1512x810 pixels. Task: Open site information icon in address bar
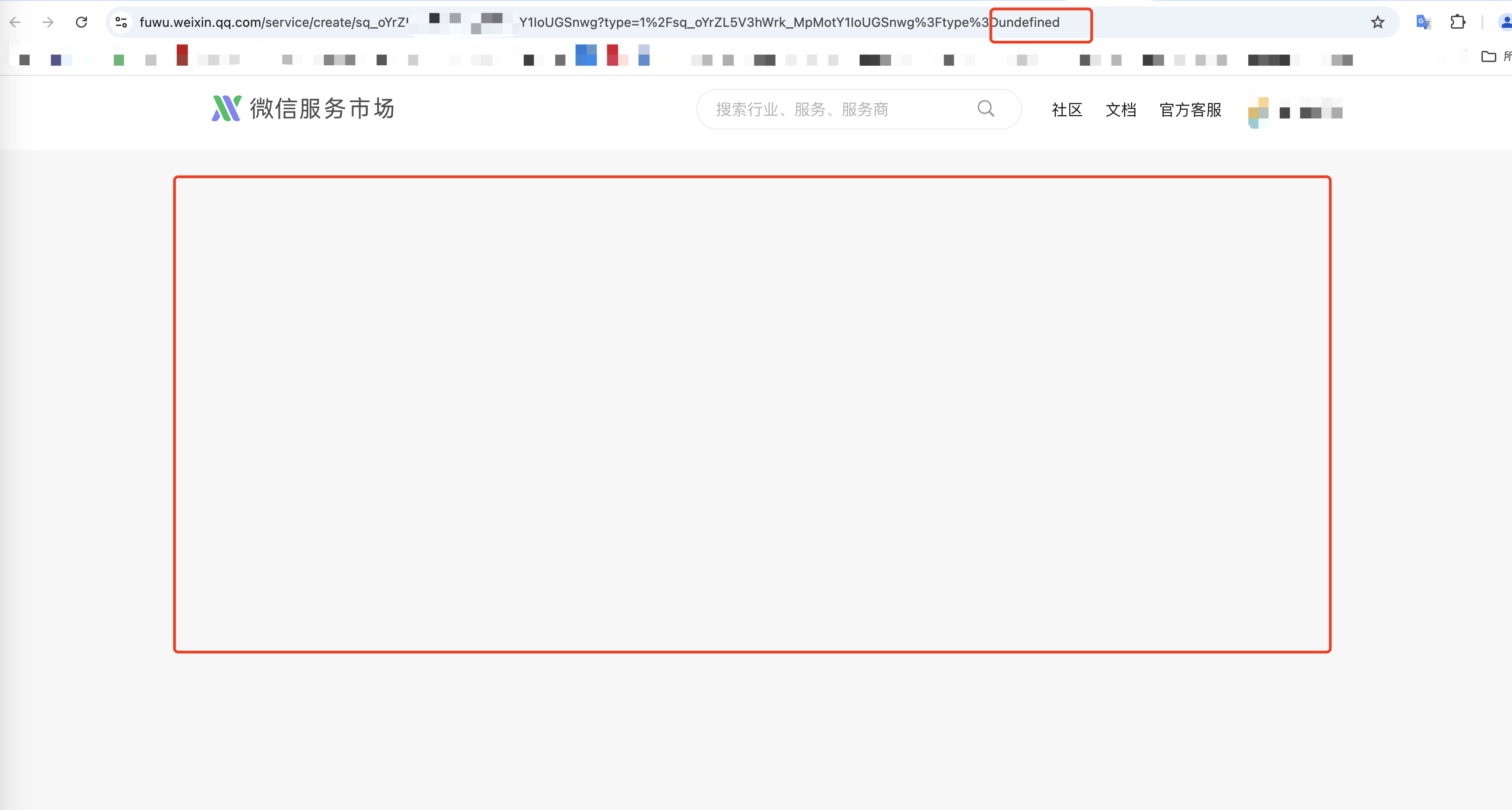point(121,22)
